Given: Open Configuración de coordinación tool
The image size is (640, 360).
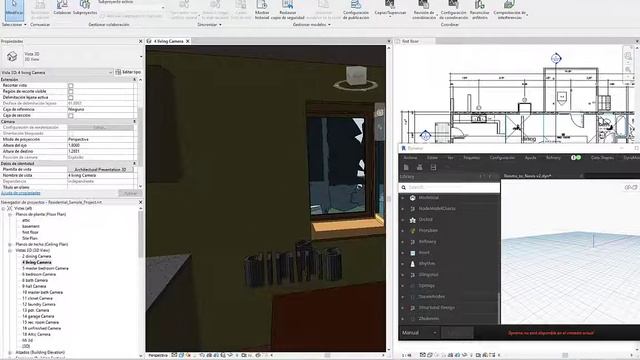Looking at the screenshot, I should click(453, 10).
